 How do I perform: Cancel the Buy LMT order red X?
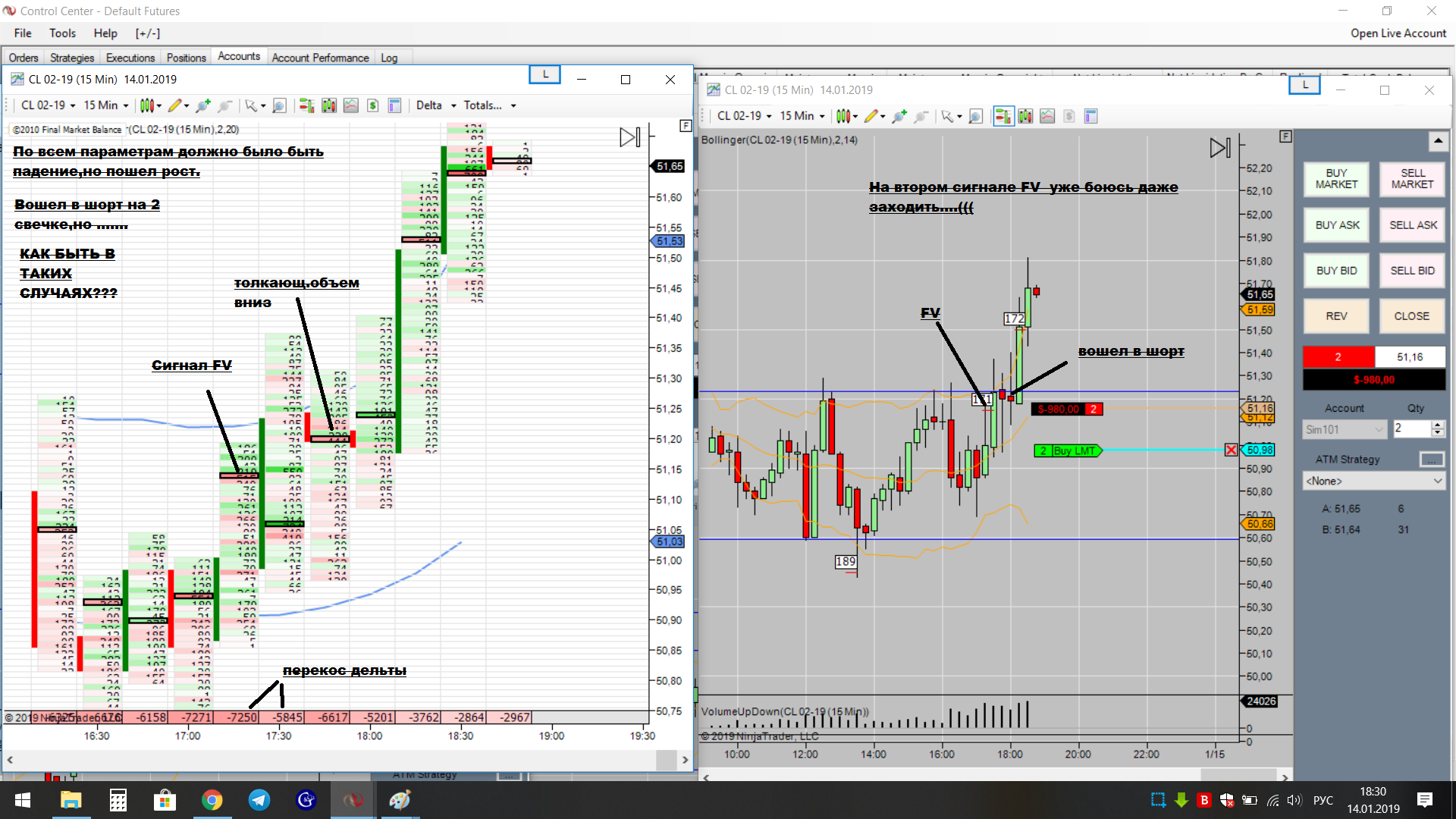1231,450
